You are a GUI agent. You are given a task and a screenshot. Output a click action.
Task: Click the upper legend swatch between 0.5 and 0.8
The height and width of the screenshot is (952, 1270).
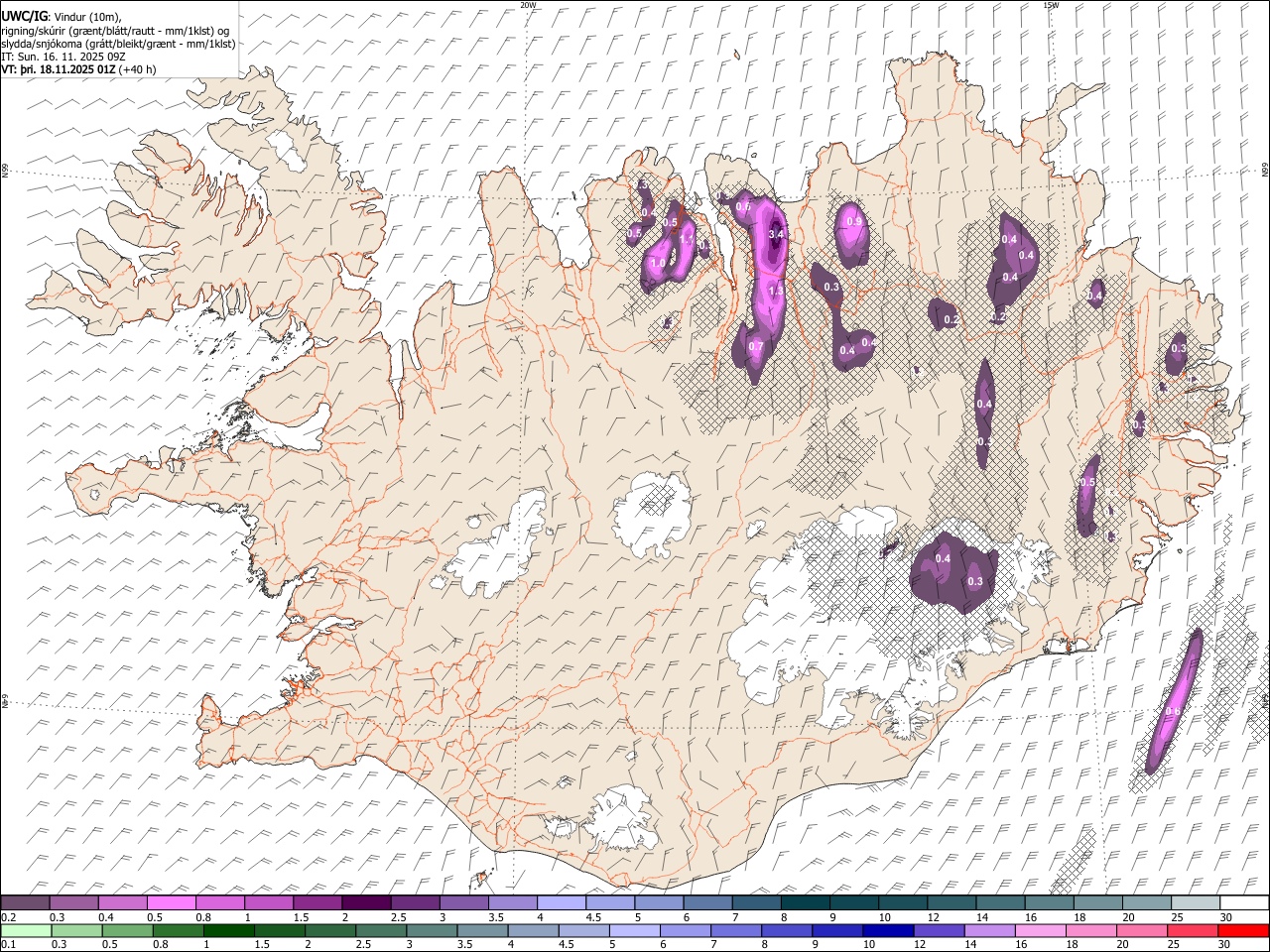coord(172,903)
